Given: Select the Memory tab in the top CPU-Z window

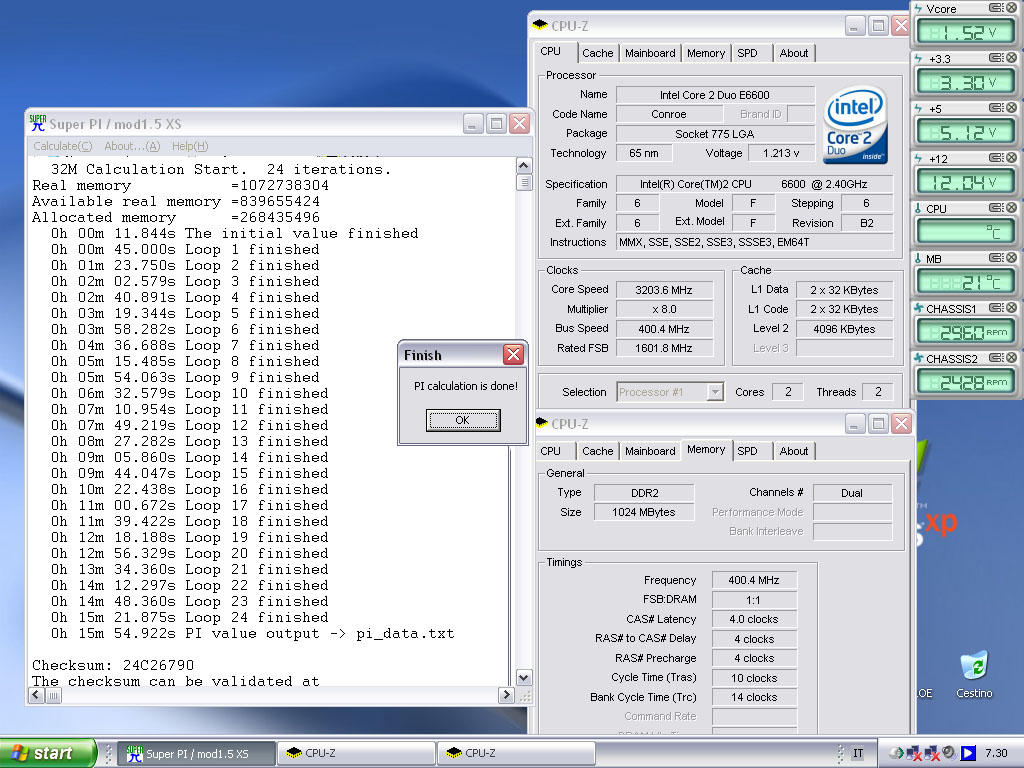Looking at the screenshot, I should pyautogui.click(x=706, y=53).
